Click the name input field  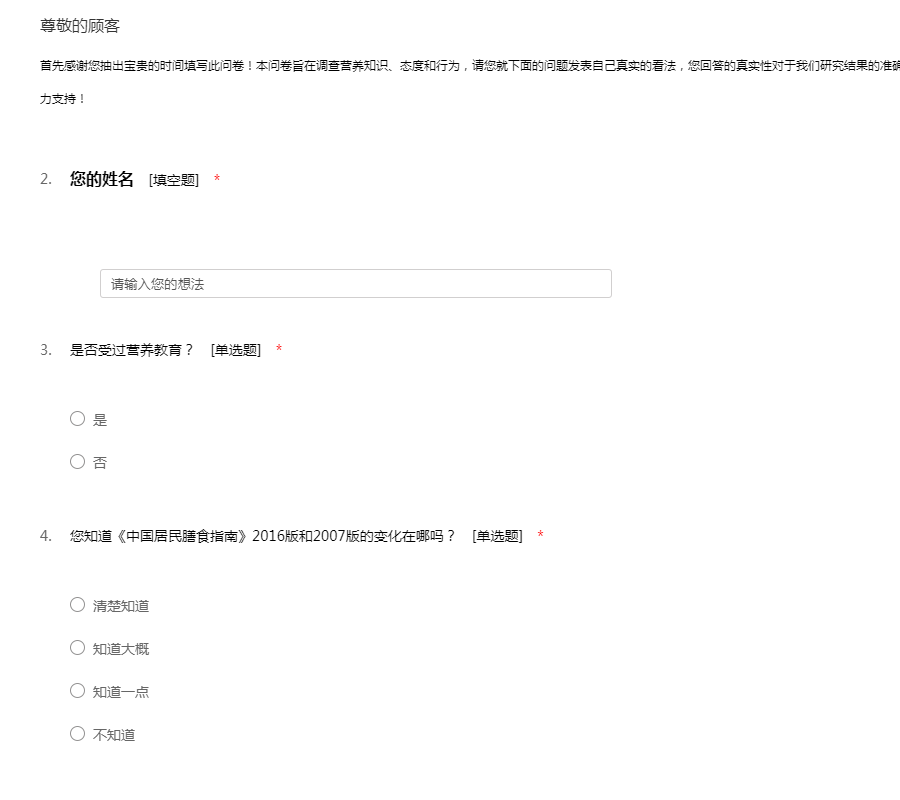pyautogui.click(x=355, y=284)
